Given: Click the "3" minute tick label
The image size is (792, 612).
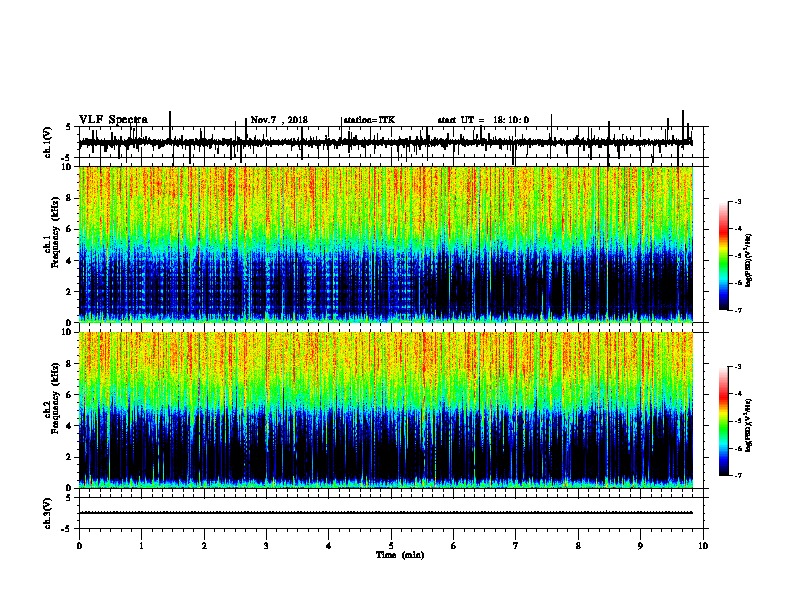Looking at the screenshot, I should coord(266,546).
